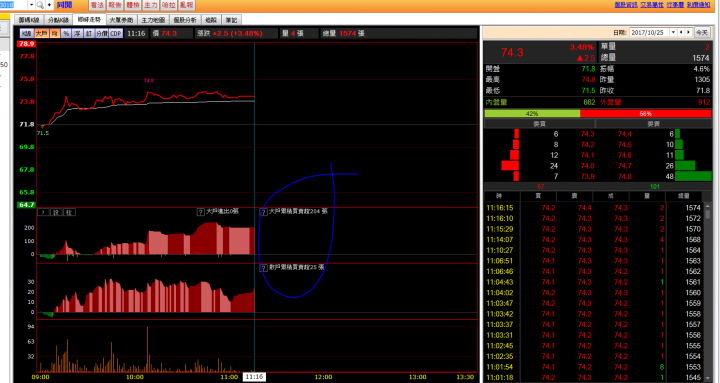This screenshot has width=720, height=383.
Task: Open the 個股分析 tab
Action: 185,20
